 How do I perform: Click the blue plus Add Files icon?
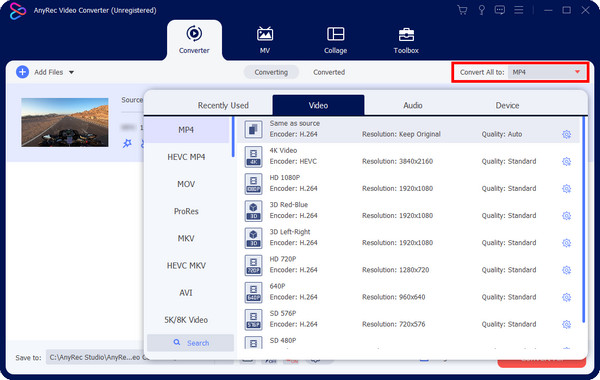click(x=22, y=72)
